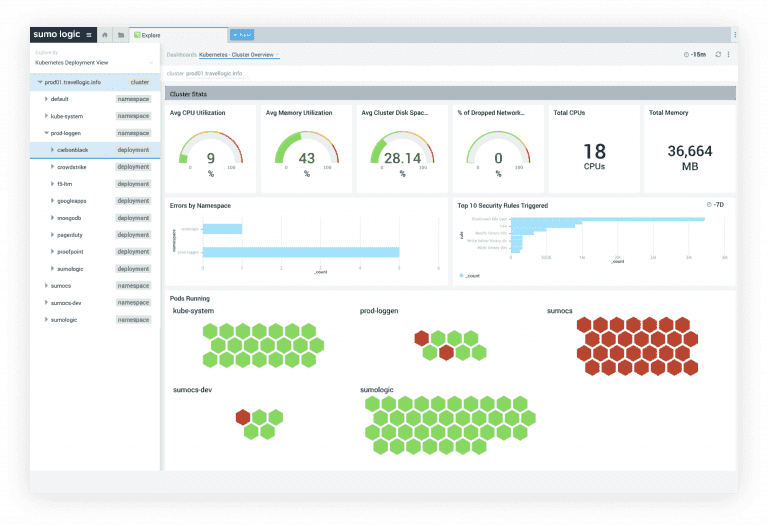Collapse the prod01.travellogic.info cluster node
768x526 pixels.
(x=40, y=82)
